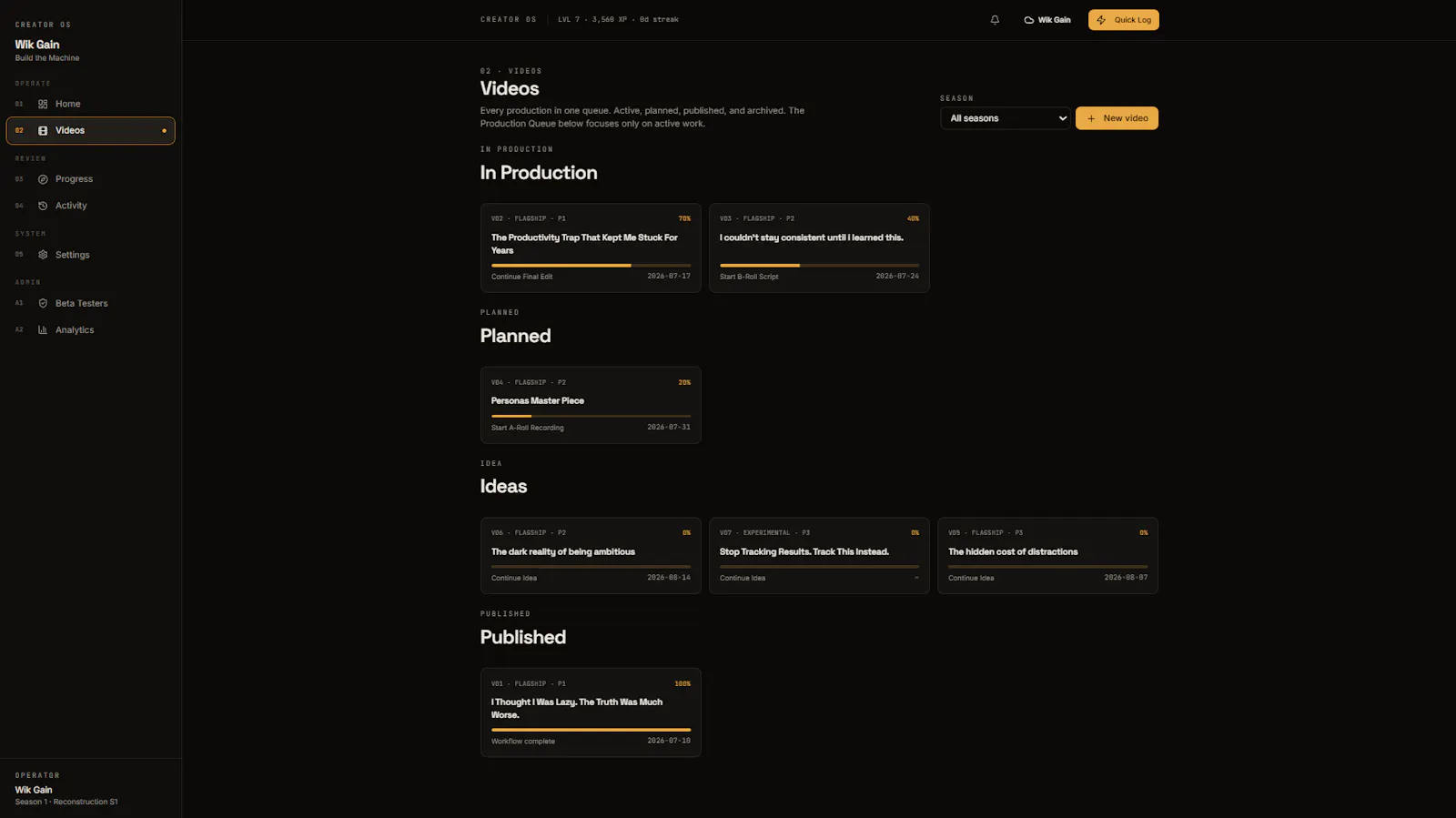The image size is (1456, 818).
Task: Go to Activity in the sidebar
Action: [90, 206]
